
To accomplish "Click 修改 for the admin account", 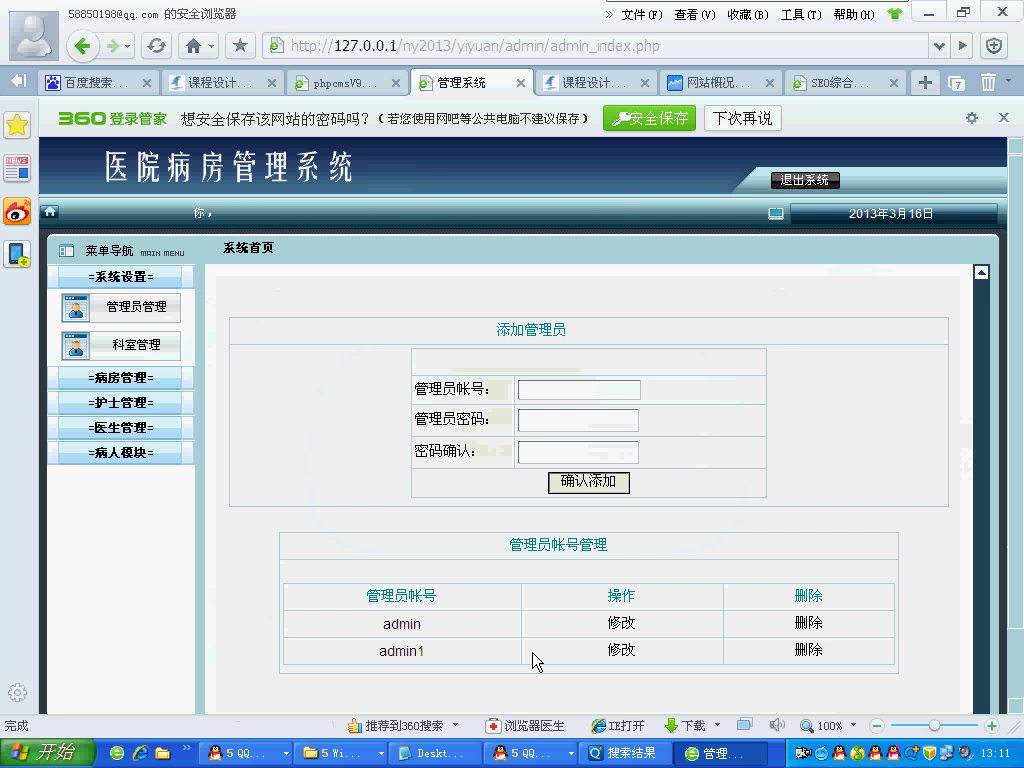I will pyautogui.click(x=621, y=623).
